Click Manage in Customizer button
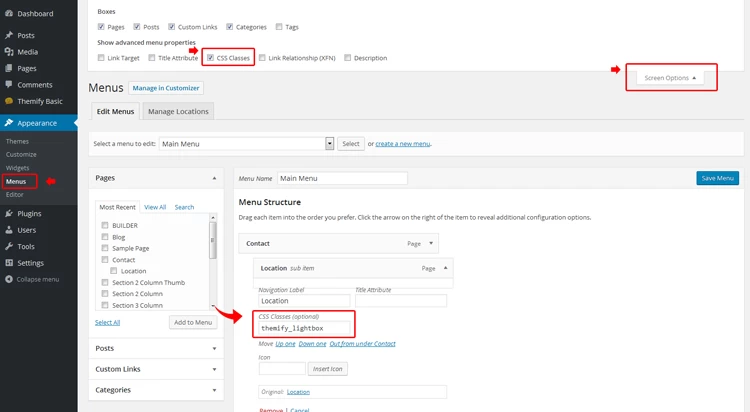This screenshot has width=750, height=412. 166,88
